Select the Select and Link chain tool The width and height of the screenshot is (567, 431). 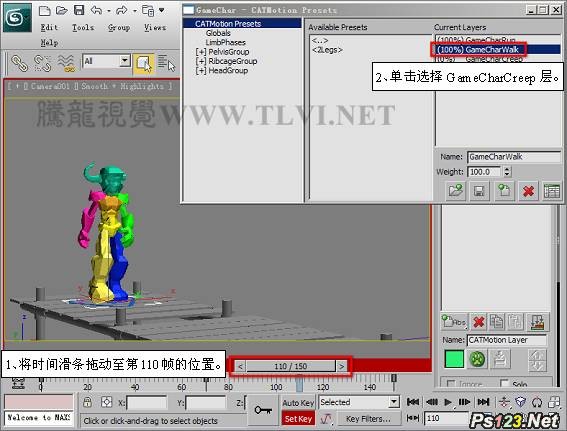click(19, 63)
